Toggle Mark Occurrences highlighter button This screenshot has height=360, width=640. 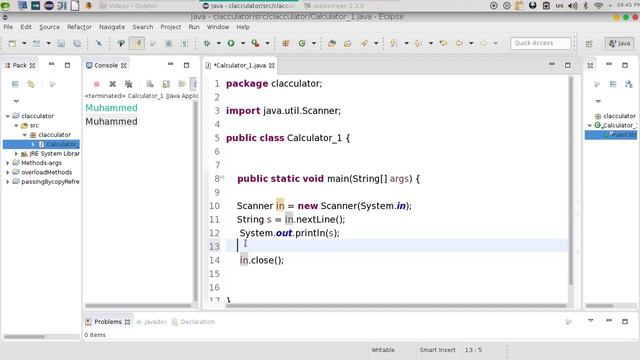[137, 43]
